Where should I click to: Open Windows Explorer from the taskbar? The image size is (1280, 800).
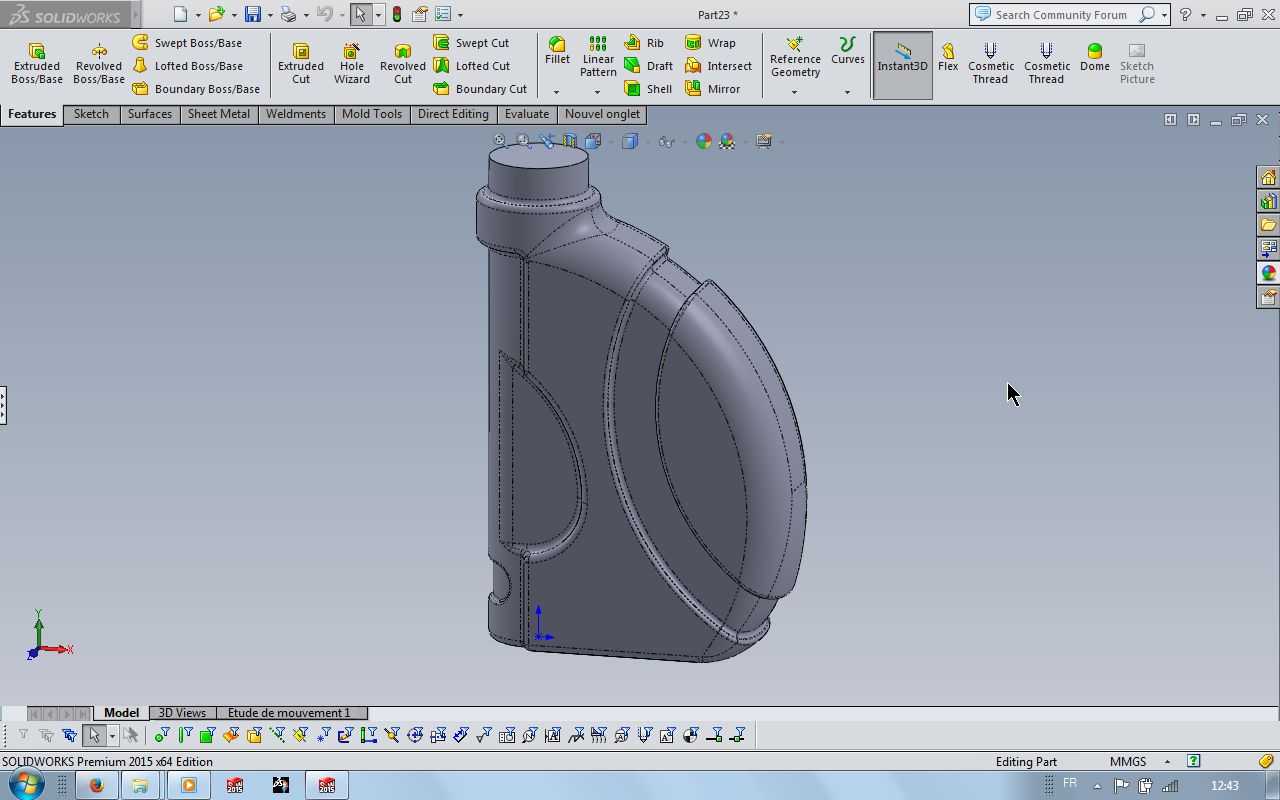click(141, 785)
